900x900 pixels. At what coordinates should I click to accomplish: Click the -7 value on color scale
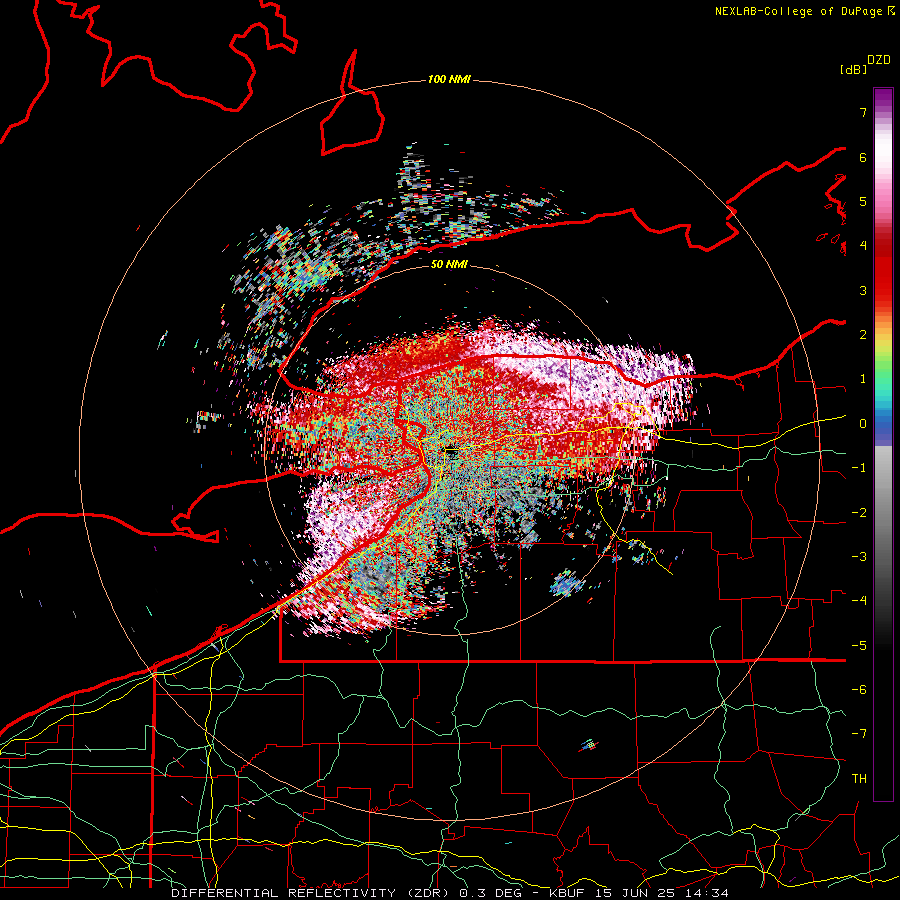859,734
